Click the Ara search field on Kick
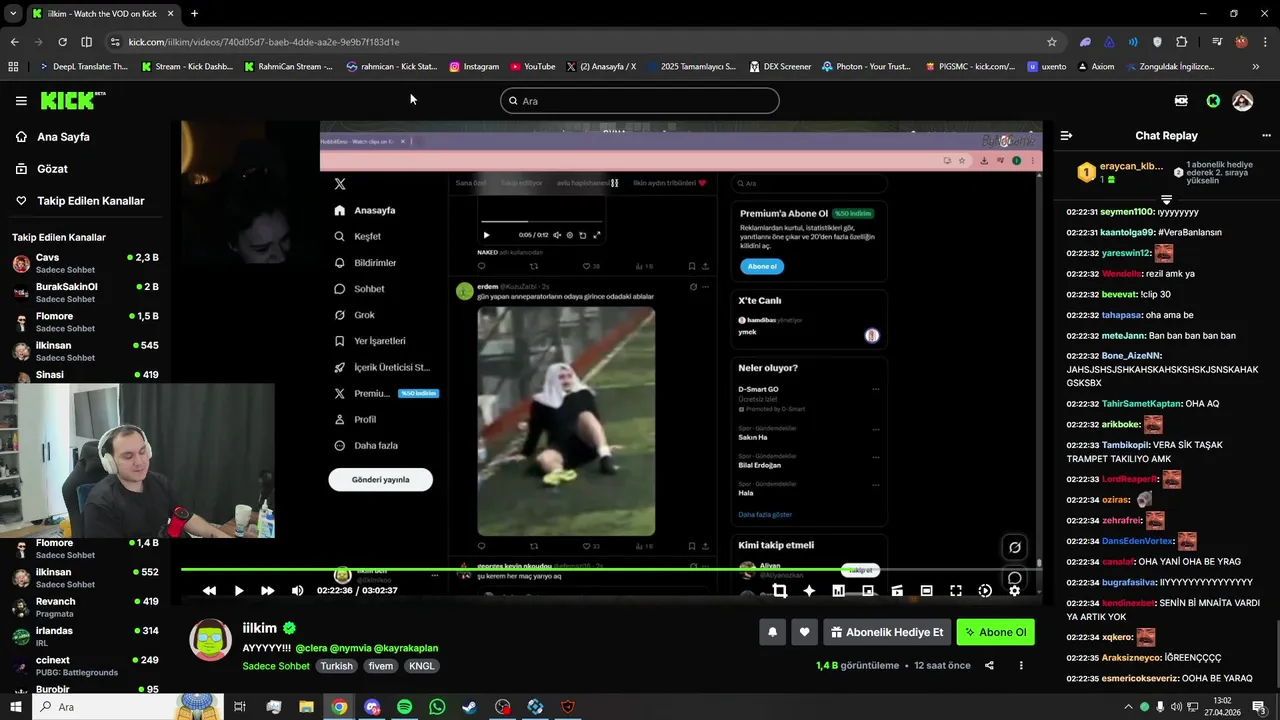This screenshot has height=720, width=1280. (640, 100)
